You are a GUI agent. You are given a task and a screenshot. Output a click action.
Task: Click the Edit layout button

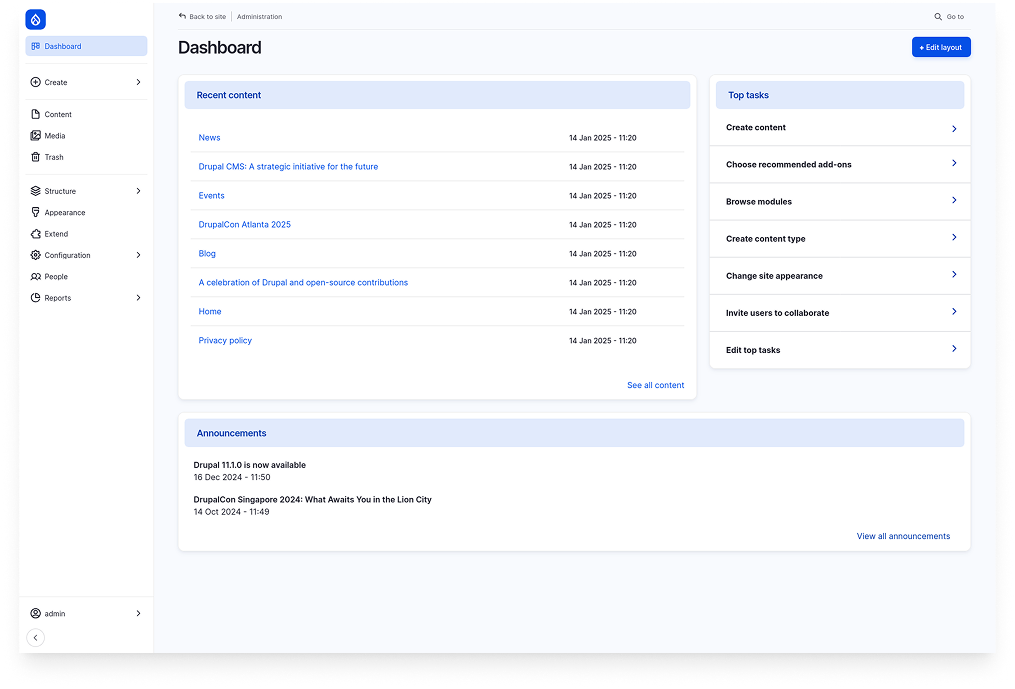[940, 47]
